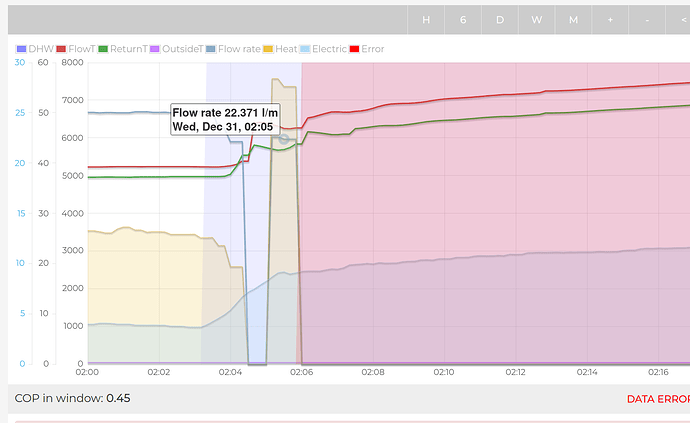The image size is (690, 423).
Task: Switch to the W week view
Action: coord(537,20)
